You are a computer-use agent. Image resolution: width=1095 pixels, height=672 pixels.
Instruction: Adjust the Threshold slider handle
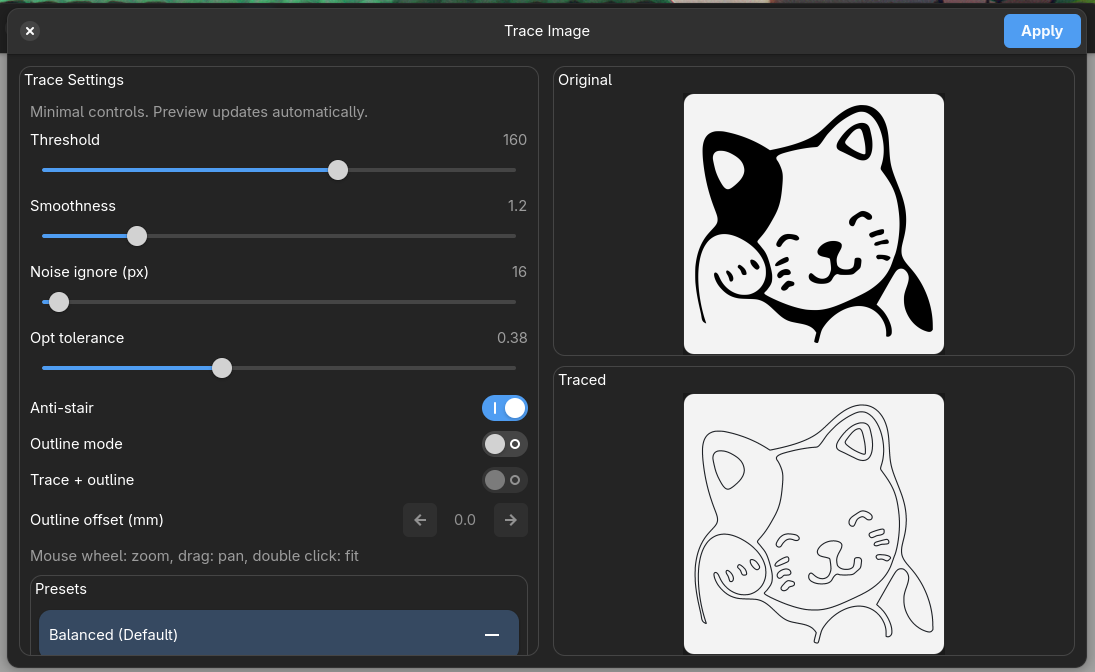click(338, 170)
